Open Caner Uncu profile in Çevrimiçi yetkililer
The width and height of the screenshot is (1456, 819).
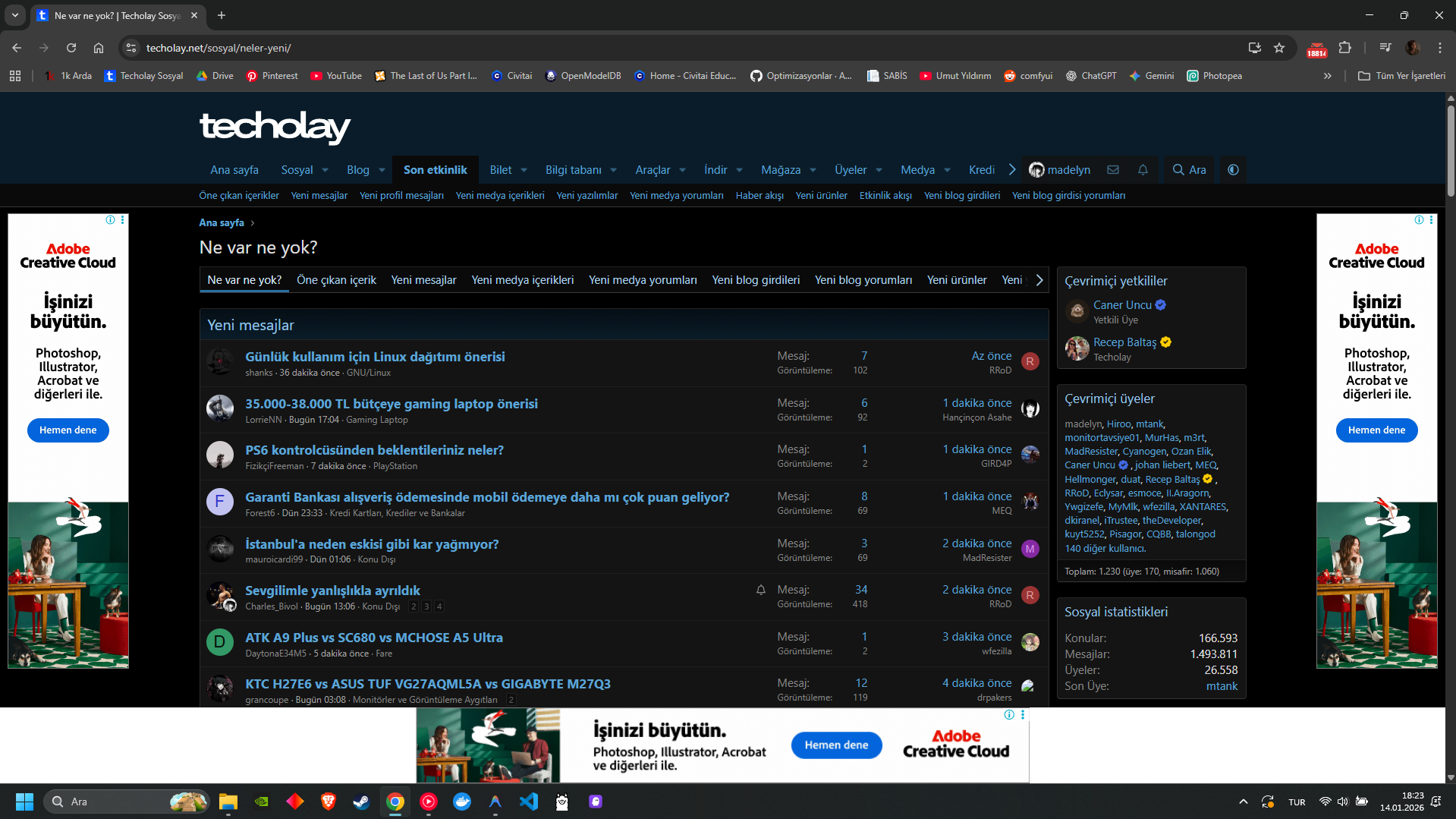pyautogui.click(x=1122, y=305)
